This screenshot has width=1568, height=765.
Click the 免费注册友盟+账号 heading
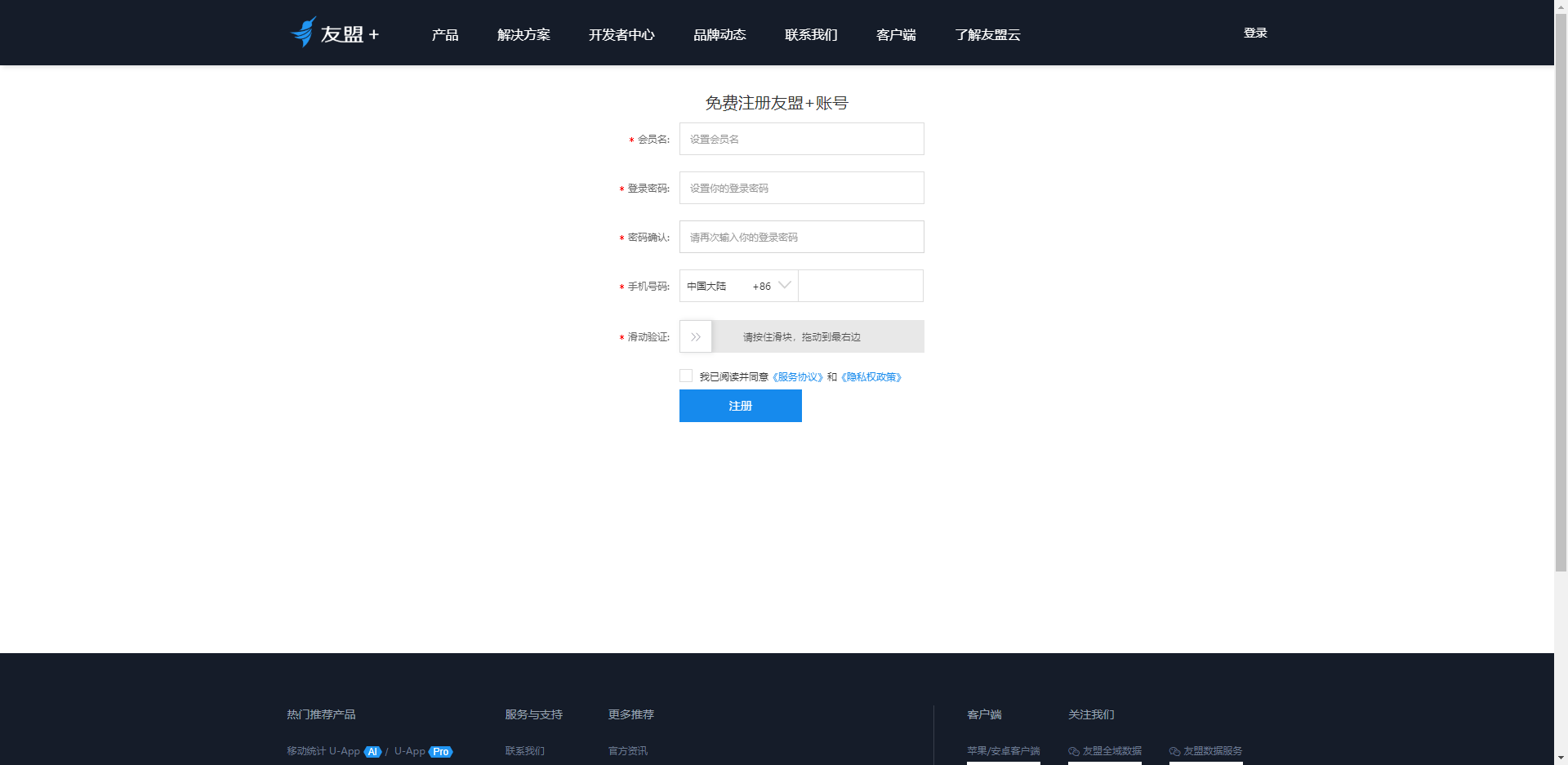click(777, 103)
